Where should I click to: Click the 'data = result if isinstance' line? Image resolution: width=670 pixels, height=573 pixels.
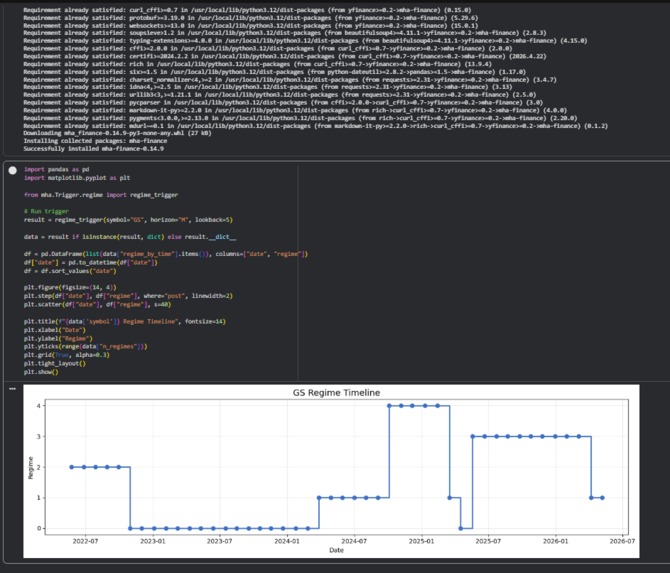[130, 237]
